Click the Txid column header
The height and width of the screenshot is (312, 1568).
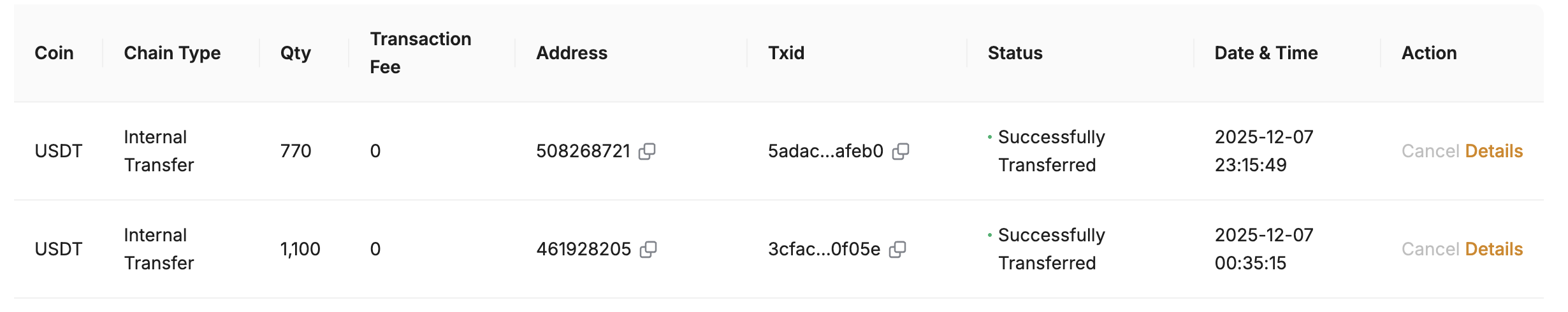[x=786, y=53]
